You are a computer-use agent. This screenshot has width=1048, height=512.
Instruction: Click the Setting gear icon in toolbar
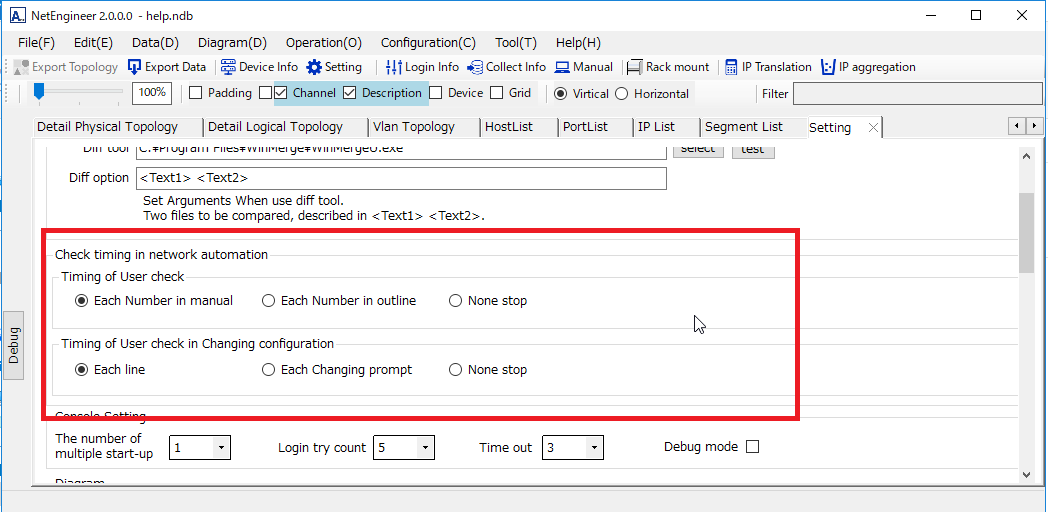click(314, 67)
